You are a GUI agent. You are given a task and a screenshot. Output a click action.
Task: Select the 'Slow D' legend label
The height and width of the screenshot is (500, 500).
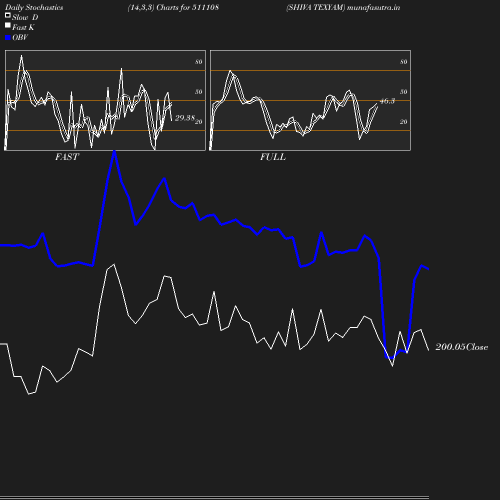[x=25, y=17]
